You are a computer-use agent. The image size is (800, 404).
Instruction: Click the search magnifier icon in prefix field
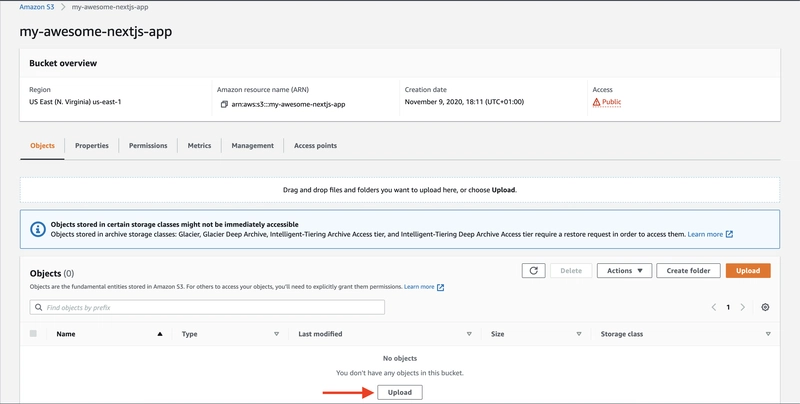39,308
